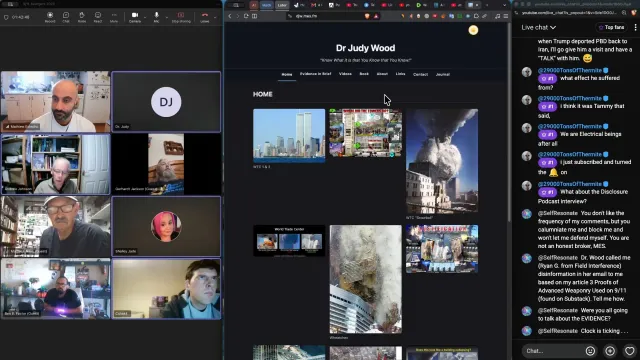The width and height of the screenshot is (640, 360).
Task: Click the sidebar panel icon in browser toolbar
Action: click(x=254, y=16)
